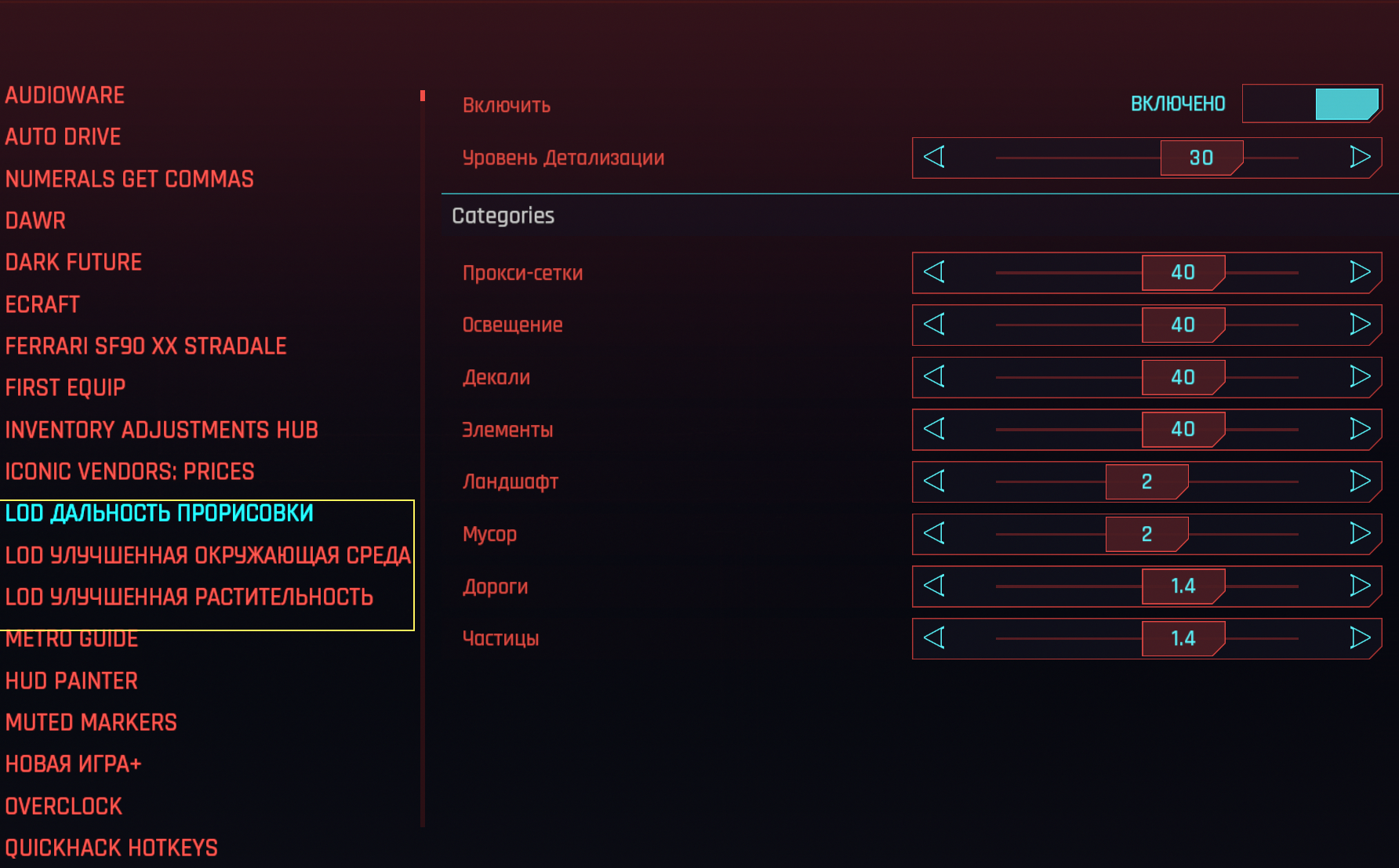Open HUD PAINTER mod settings
Viewport: 1399px width, 868px height.
(x=71, y=681)
